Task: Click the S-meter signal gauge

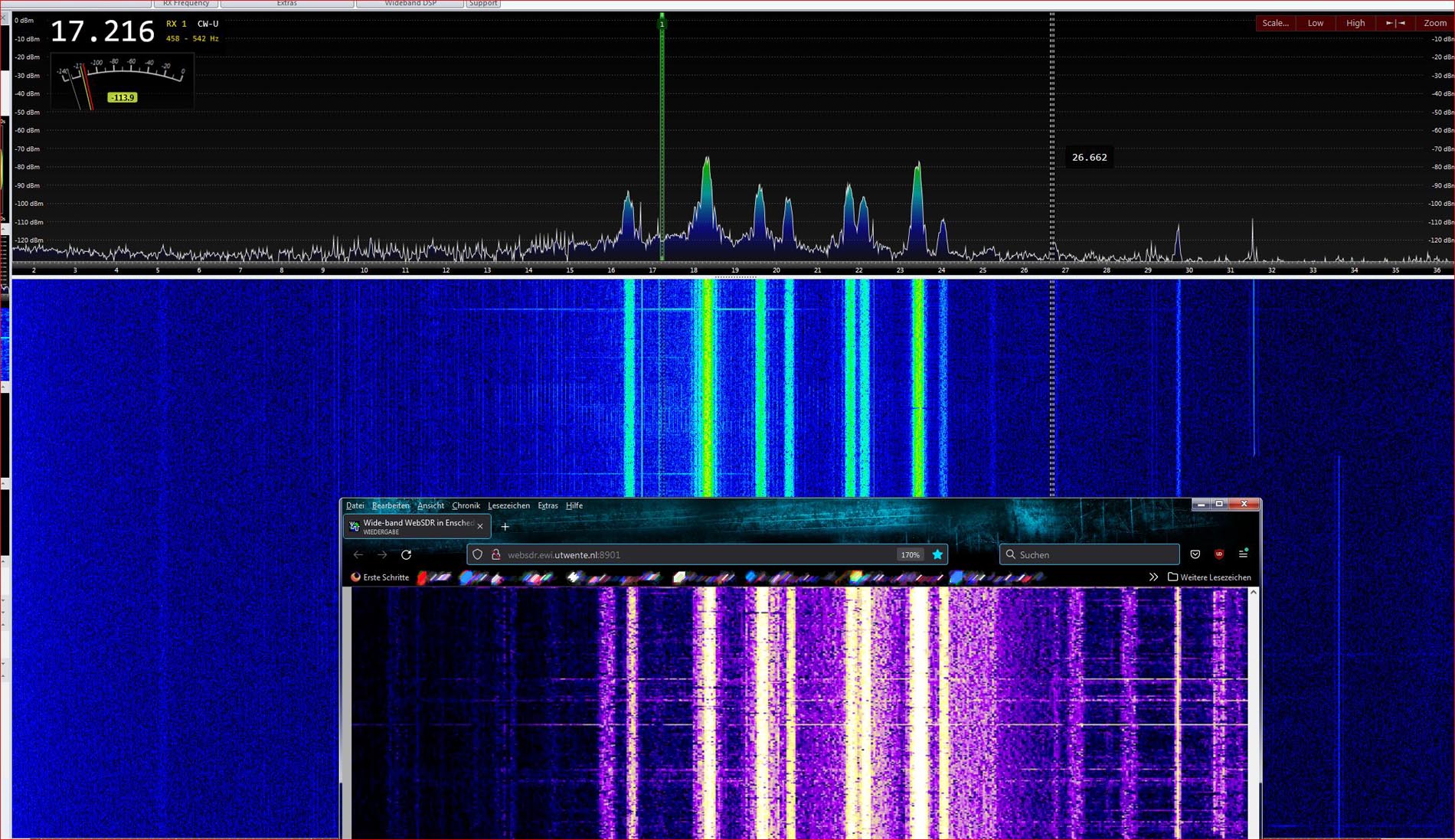Action: [x=123, y=81]
